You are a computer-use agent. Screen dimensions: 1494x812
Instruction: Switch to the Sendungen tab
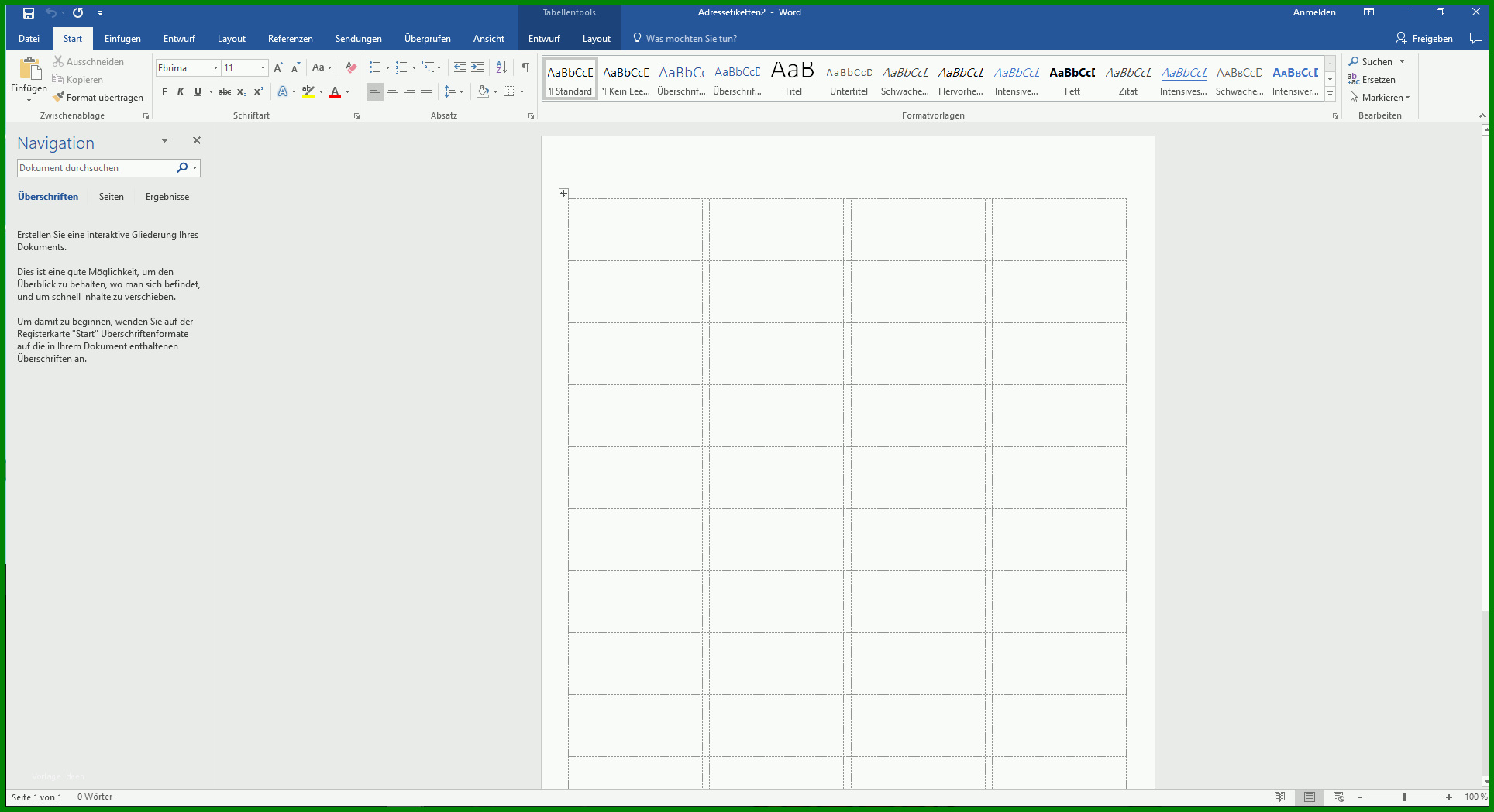pos(358,38)
